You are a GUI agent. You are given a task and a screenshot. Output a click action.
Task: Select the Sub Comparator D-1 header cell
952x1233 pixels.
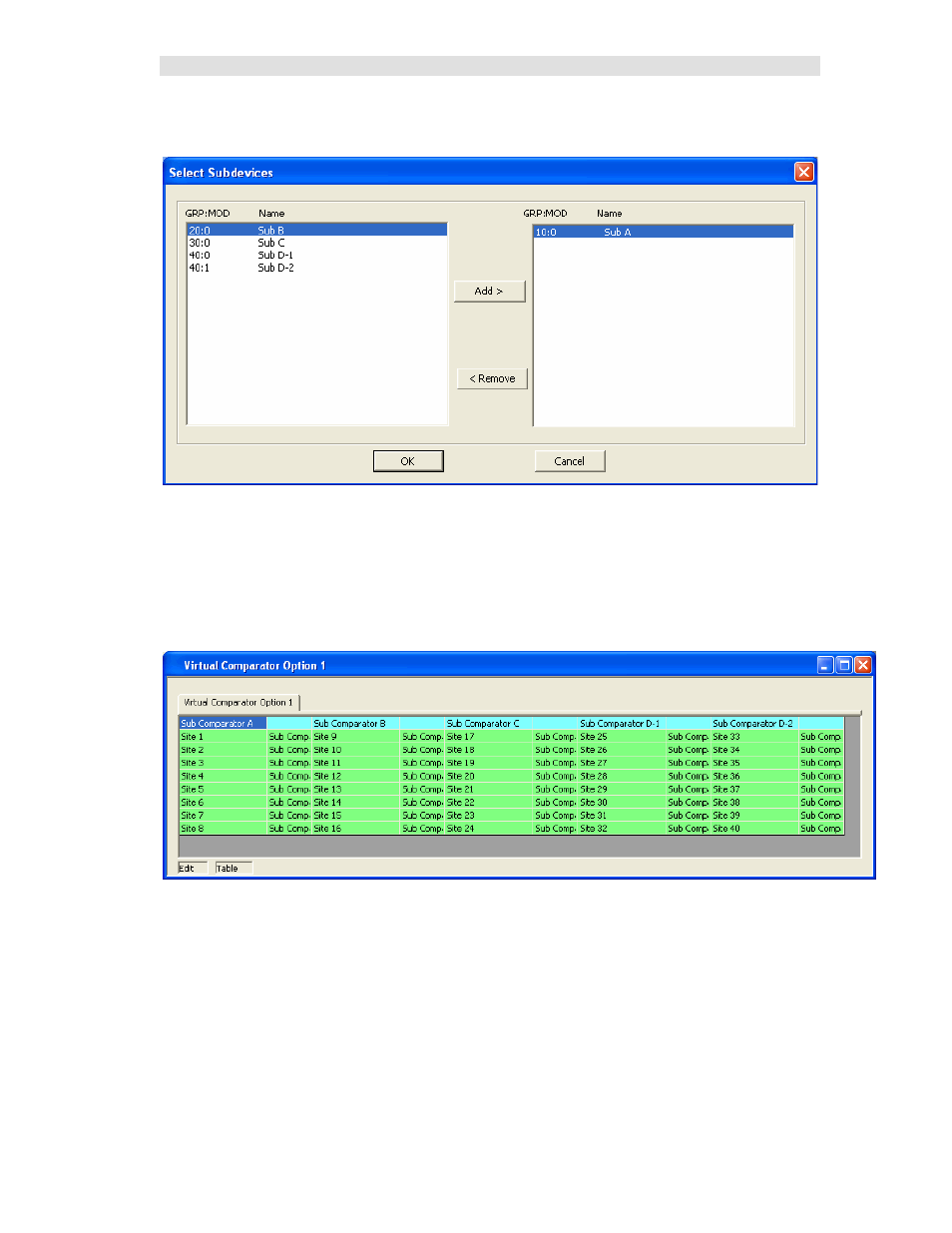tap(622, 723)
